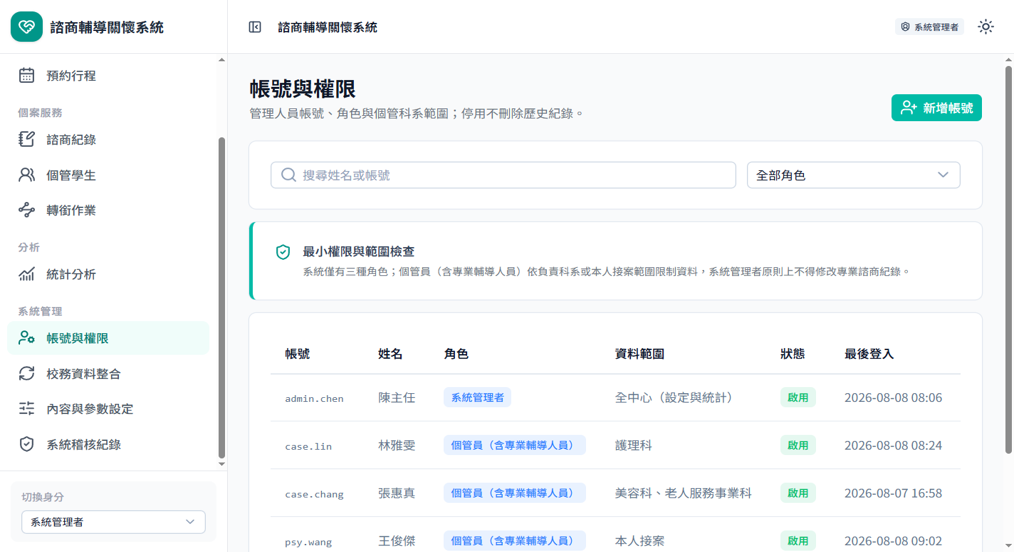The width and height of the screenshot is (1014, 552).
Task: Click the 帳號與權限 user-gear icon
Action: point(27,338)
